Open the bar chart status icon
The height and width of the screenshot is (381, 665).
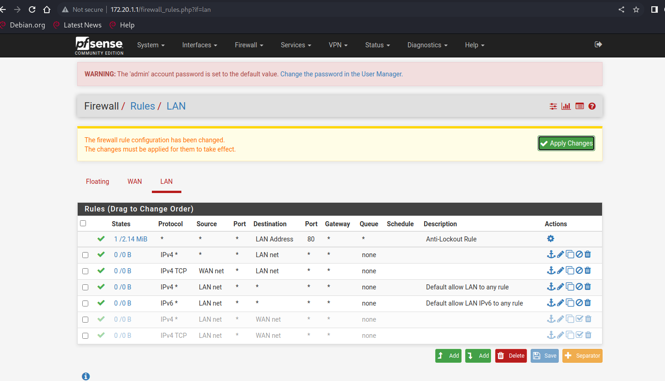pyautogui.click(x=566, y=106)
